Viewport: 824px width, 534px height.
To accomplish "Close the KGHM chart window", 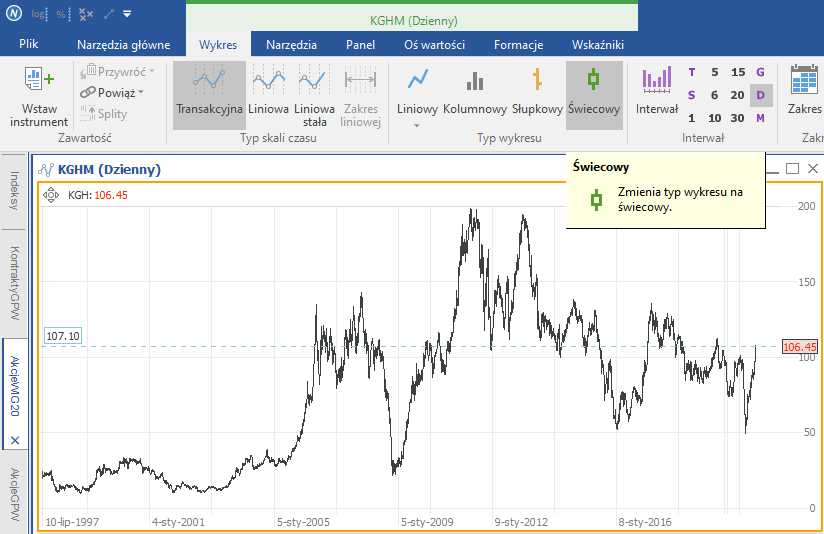I will click(812, 168).
